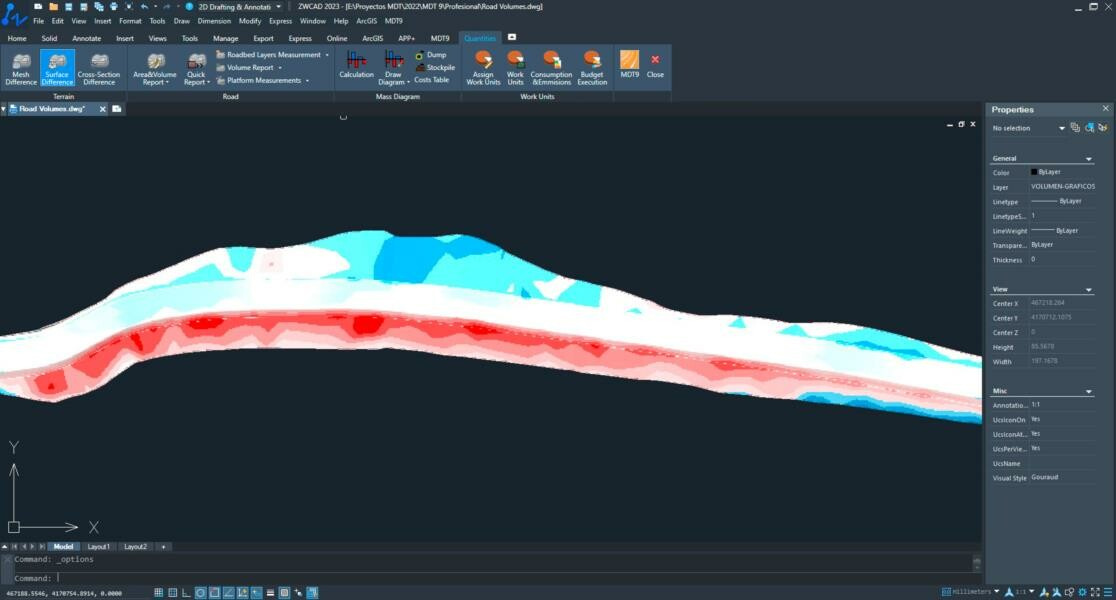The image size is (1116, 600).
Task: Toggle ortho mode in status bar
Action: pyautogui.click(x=187, y=593)
